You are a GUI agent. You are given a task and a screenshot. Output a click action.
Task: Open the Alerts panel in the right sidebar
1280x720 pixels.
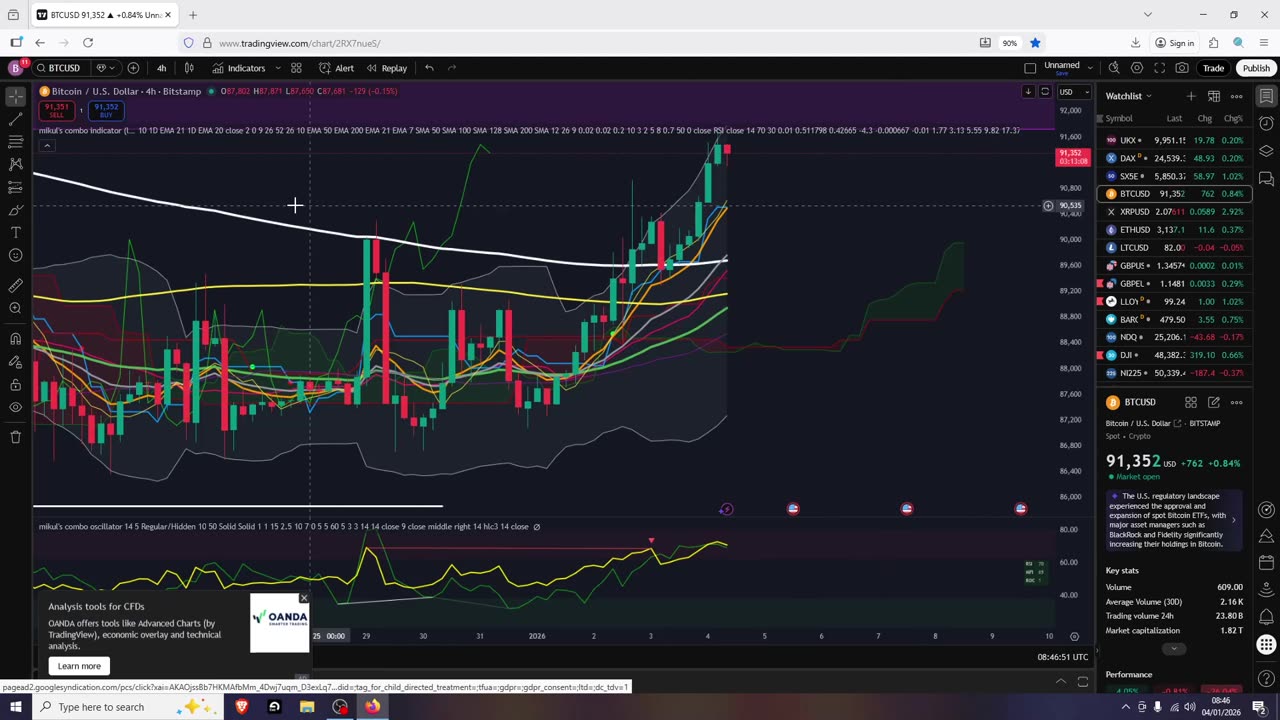(x=1266, y=124)
